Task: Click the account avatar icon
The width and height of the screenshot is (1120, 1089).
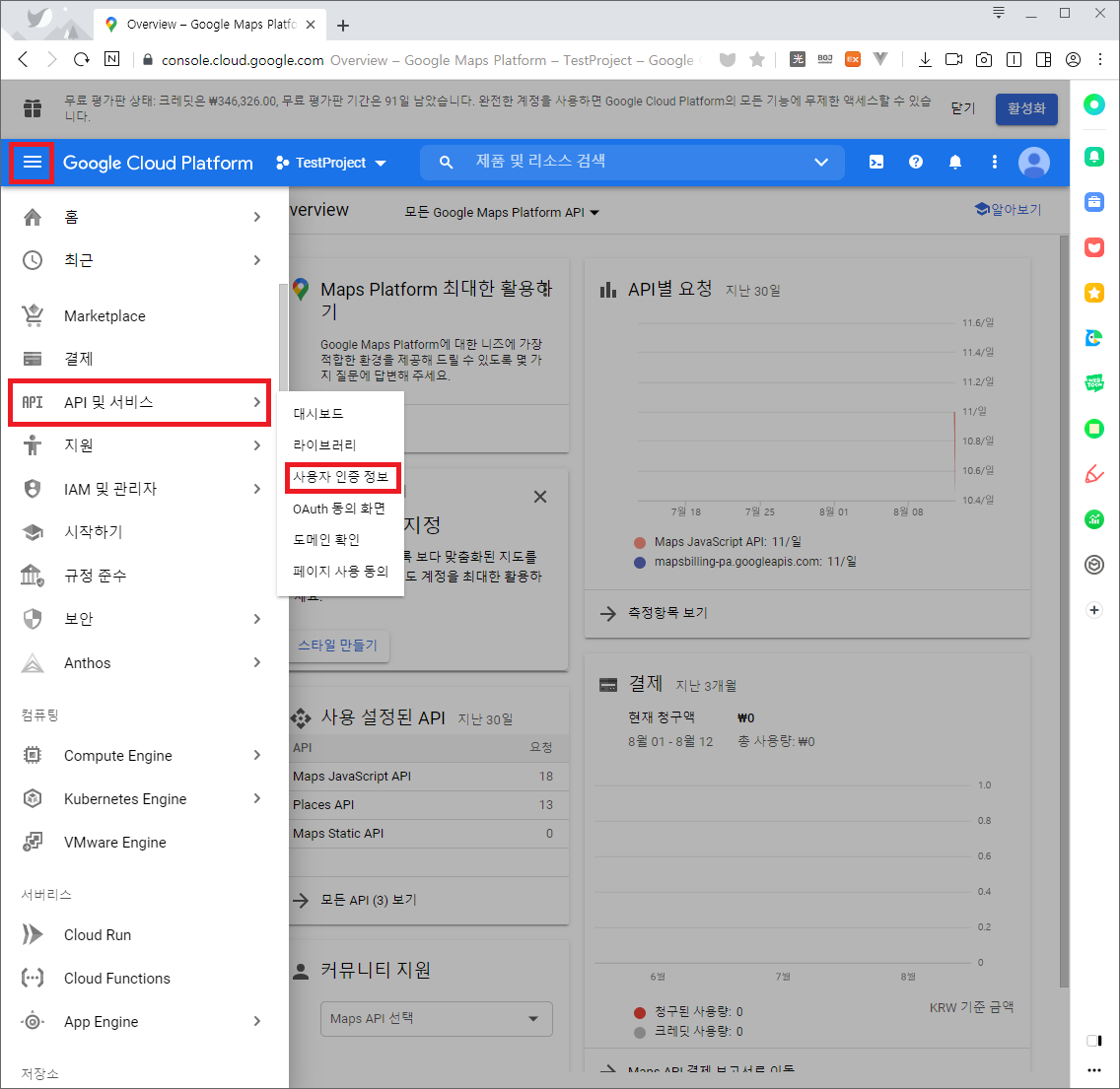Action: [1033, 162]
